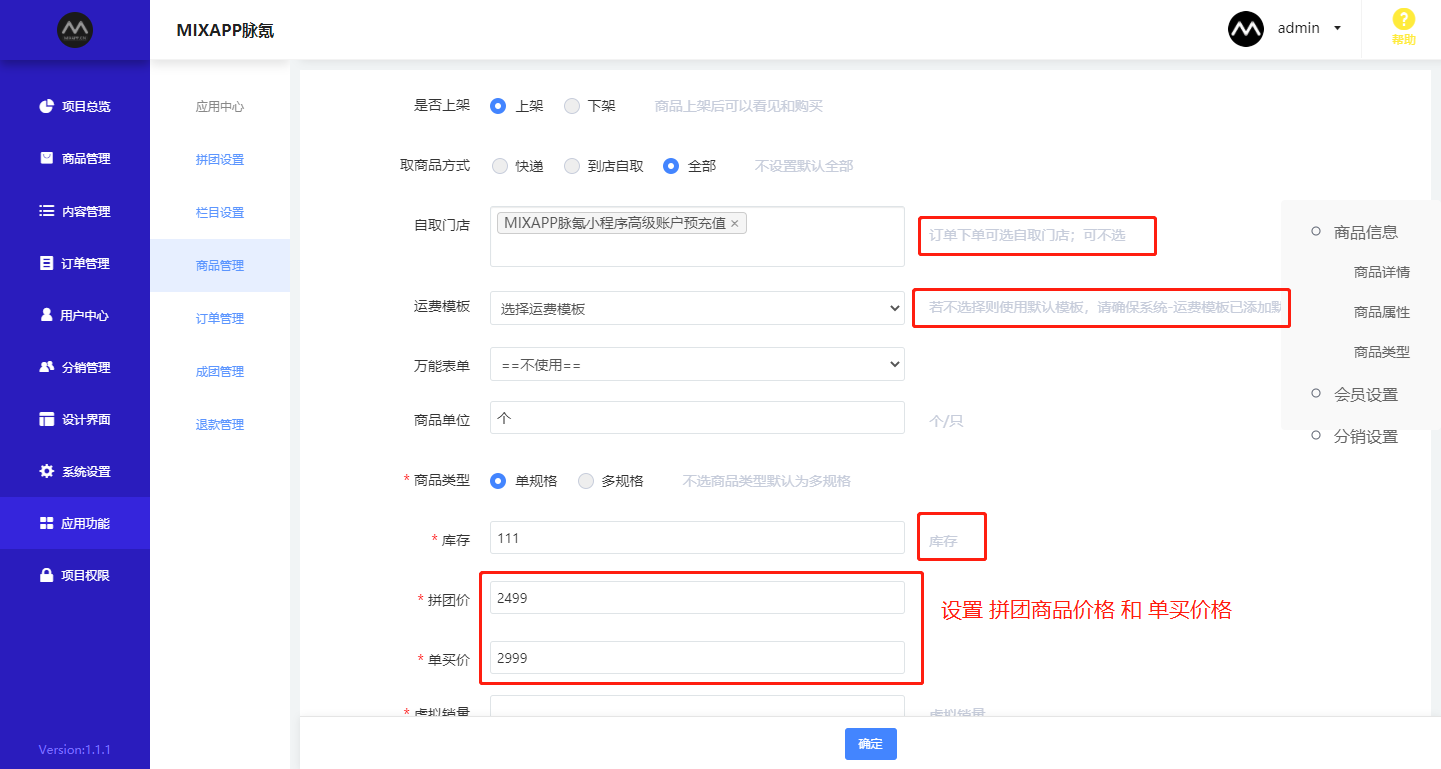Open the 选择运费模板 dropdown
The width and height of the screenshot is (1441, 769).
pos(697,309)
